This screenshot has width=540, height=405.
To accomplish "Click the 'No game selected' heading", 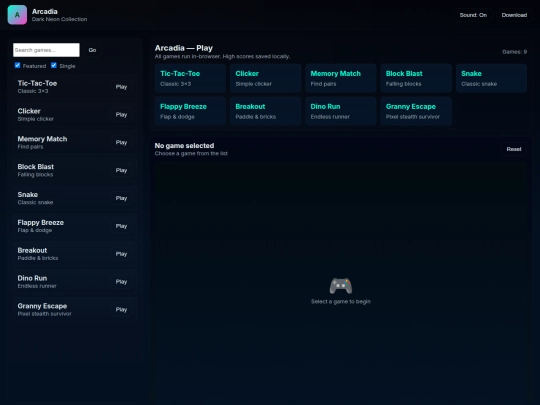I will click(184, 146).
